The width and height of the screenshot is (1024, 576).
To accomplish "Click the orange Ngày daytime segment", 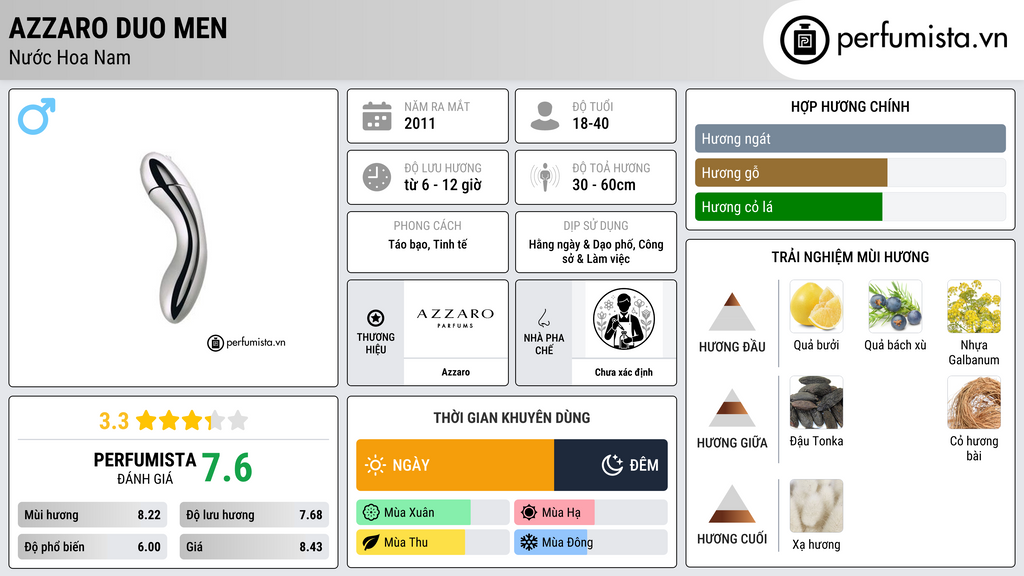I will (x=455, y=465).
